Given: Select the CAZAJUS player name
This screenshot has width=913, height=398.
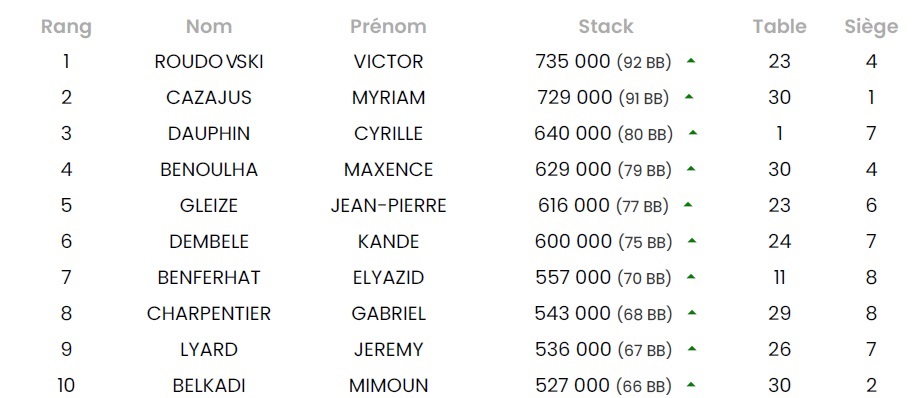Looking at the screenshot, I should 209,97.
